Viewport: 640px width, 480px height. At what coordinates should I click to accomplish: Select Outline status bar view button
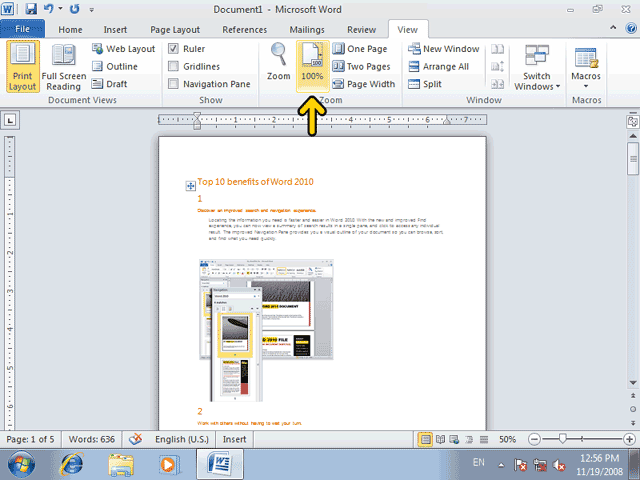pyautogui.click(x=469, y=439)
